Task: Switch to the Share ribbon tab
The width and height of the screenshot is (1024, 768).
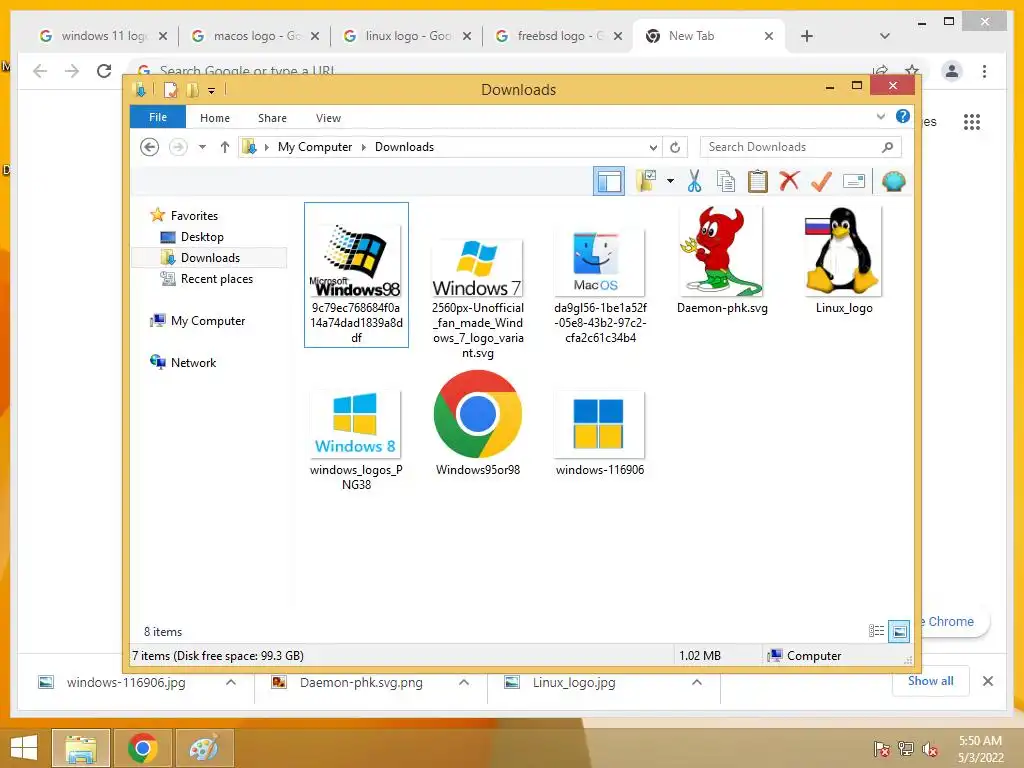Action: (x=272, y=118)
